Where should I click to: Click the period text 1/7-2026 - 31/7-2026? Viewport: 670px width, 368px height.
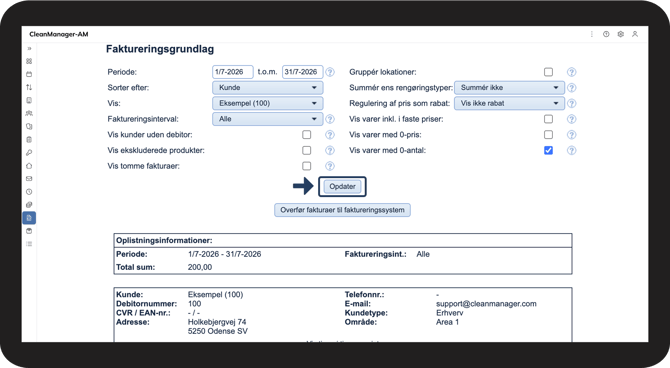pos(224,254)
